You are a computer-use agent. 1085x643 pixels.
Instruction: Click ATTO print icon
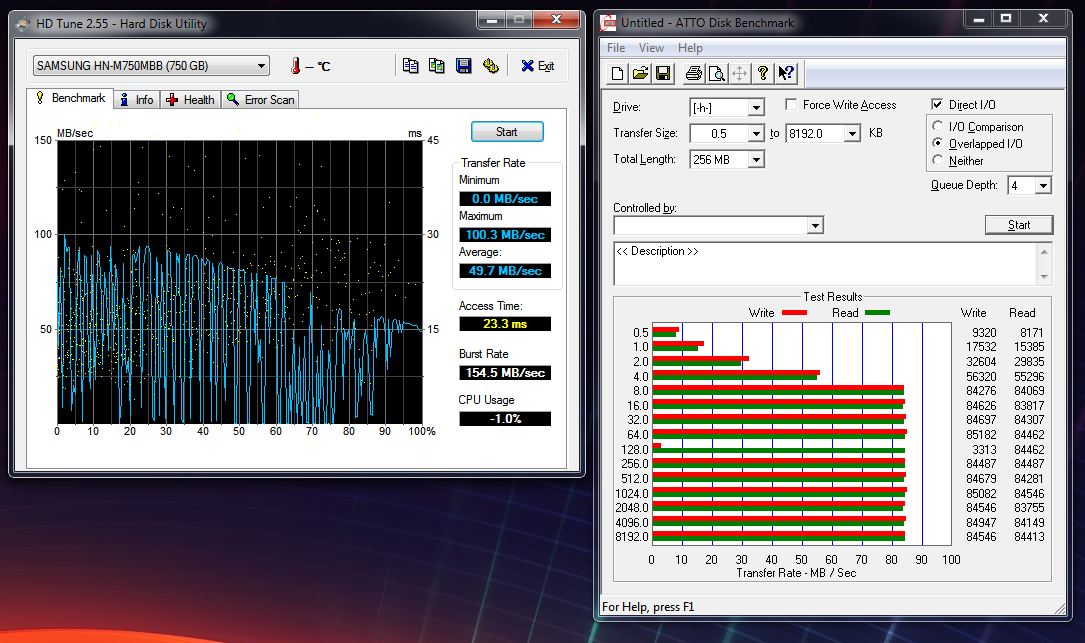[693, 73]
